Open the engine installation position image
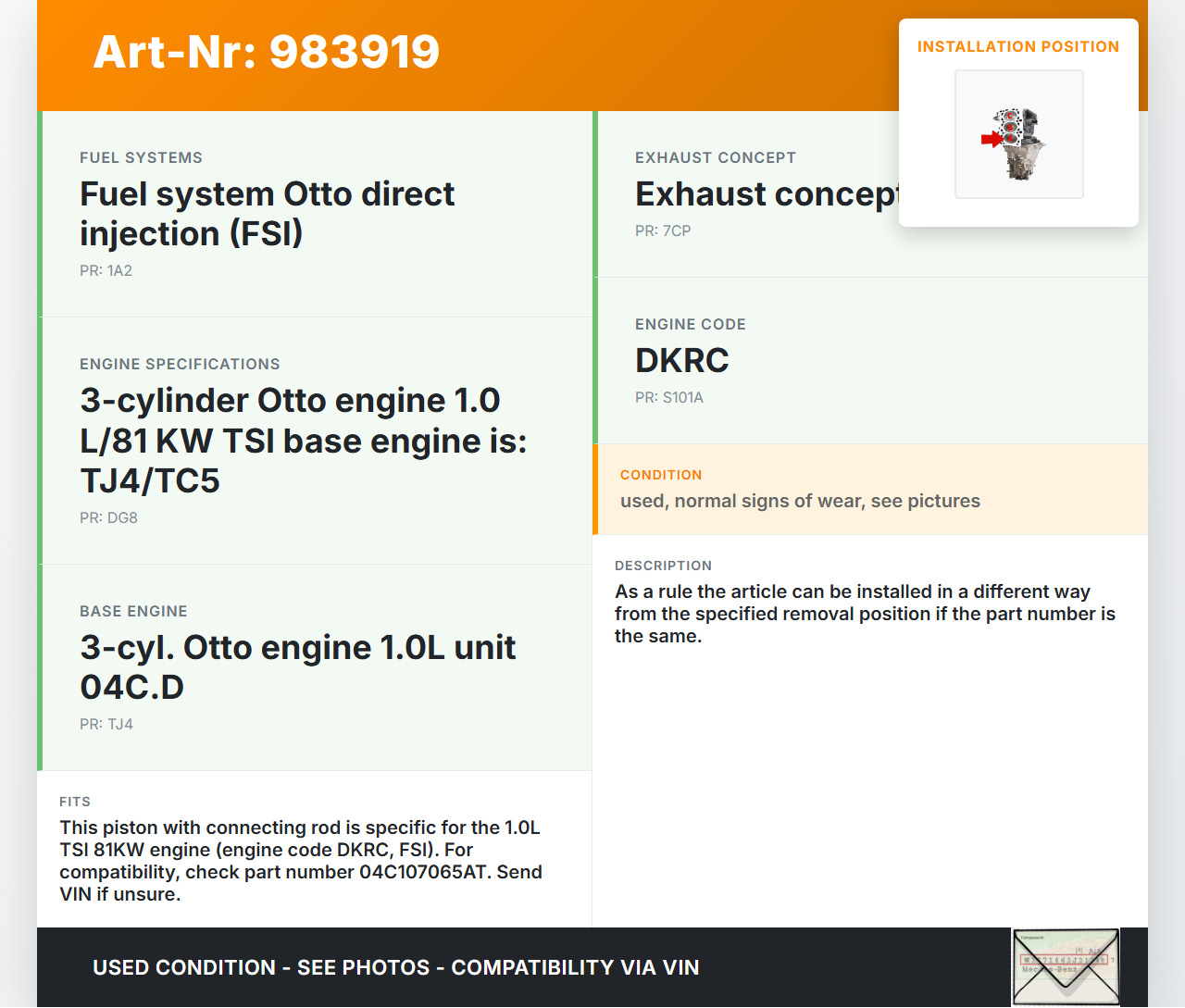This screenshot has height=1008, width=1185. [1018, 134]
